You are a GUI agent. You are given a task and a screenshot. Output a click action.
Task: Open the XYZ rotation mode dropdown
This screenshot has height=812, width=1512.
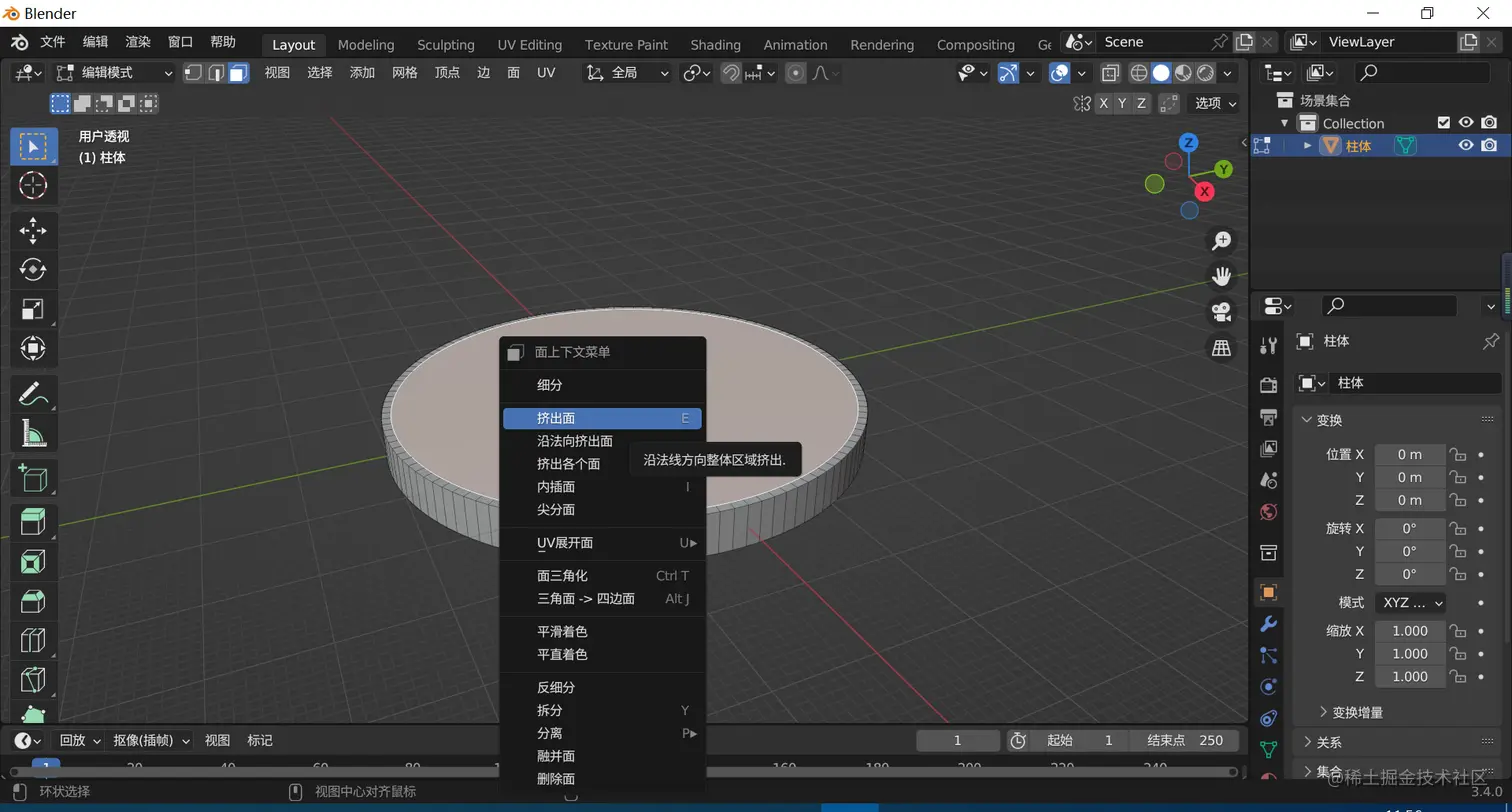click(x=1411, y=603)
